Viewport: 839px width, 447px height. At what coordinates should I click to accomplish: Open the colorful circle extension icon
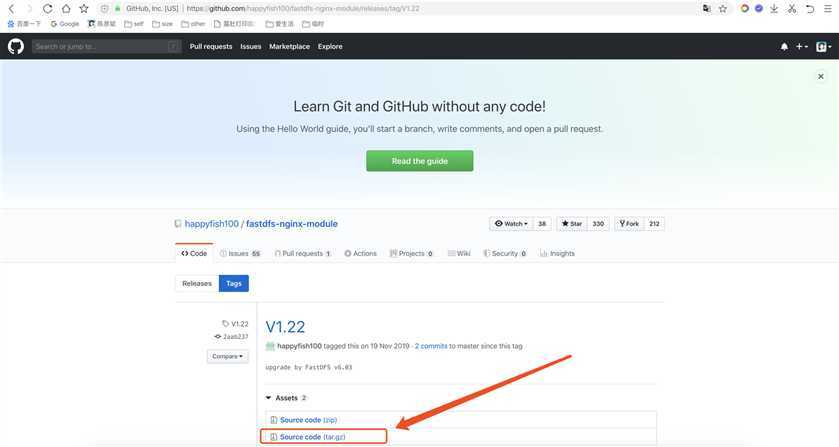tap(744, 9)
